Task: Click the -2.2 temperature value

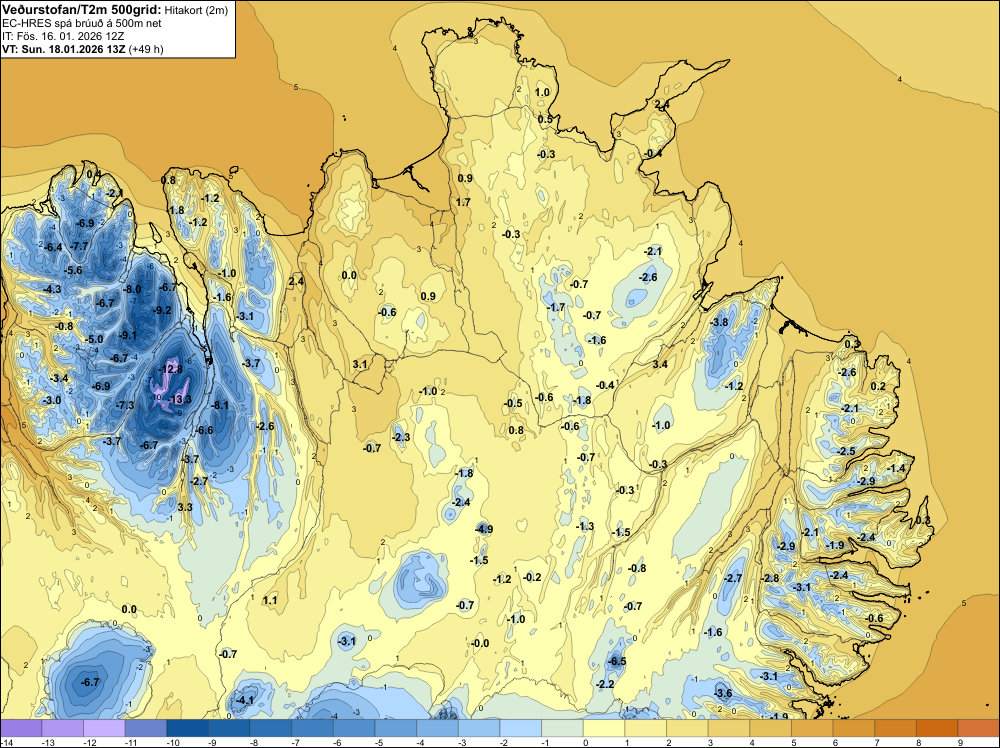Action: coord(605,684)
